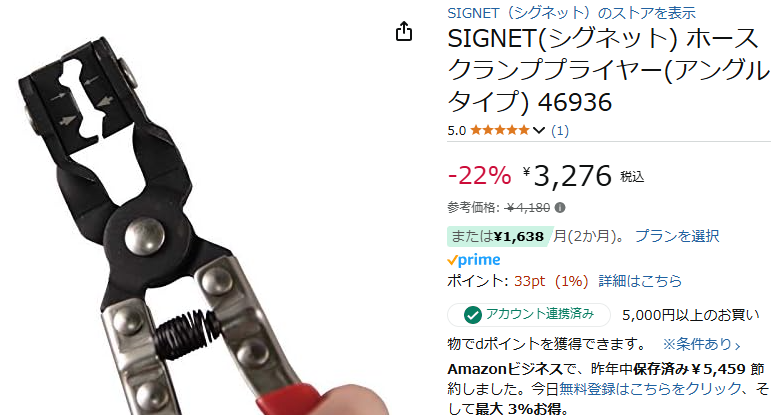Expand the rating breakdown chevron

click(539, 131)
